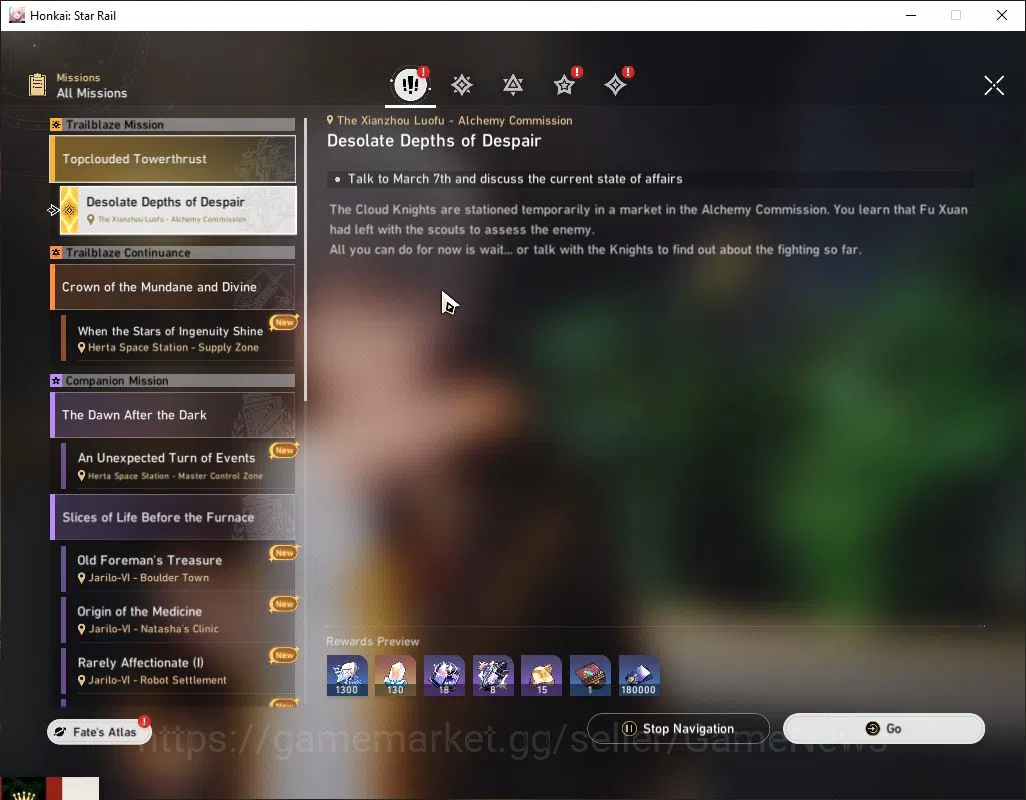
Task: Open Fate's Atlas
Action: point(99,731)
